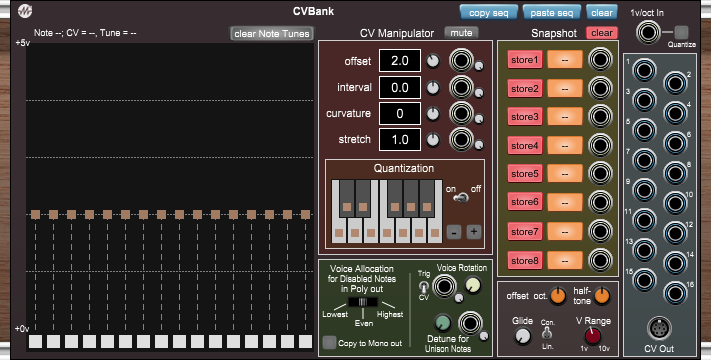The image size is (711, 360).
Task: Click the curvature knob
Action: (433, 114)
